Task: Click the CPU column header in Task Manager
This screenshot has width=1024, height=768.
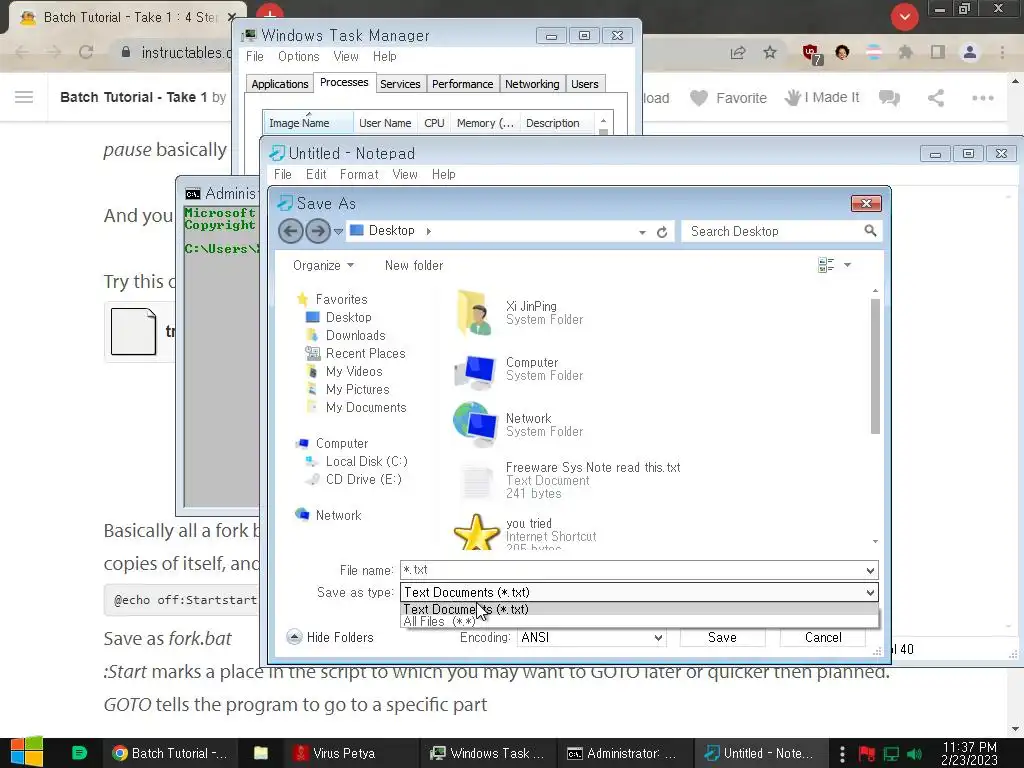Action: (x=434, y=123)
